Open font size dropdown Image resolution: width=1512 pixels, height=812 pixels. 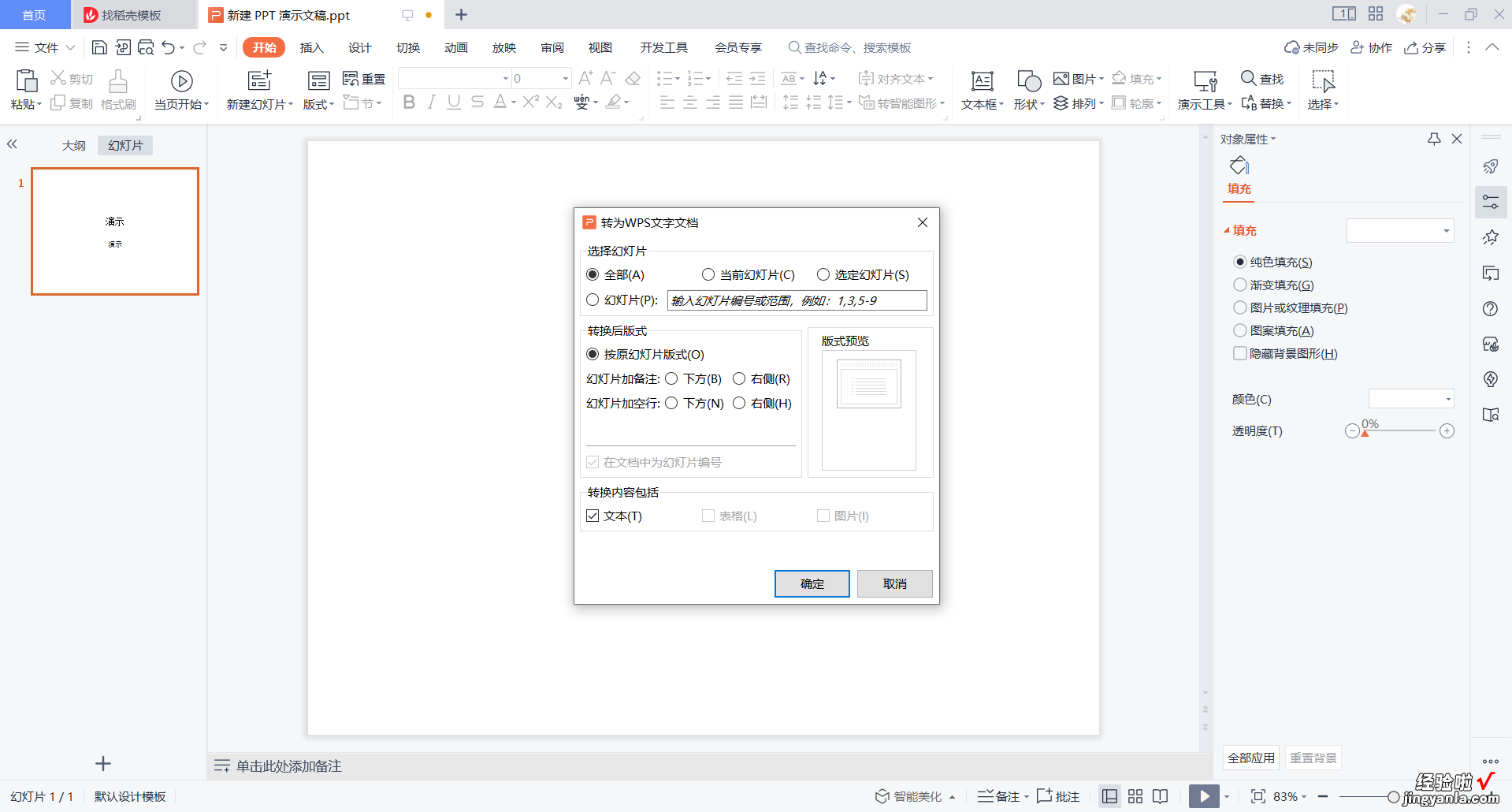pos(565,78)
